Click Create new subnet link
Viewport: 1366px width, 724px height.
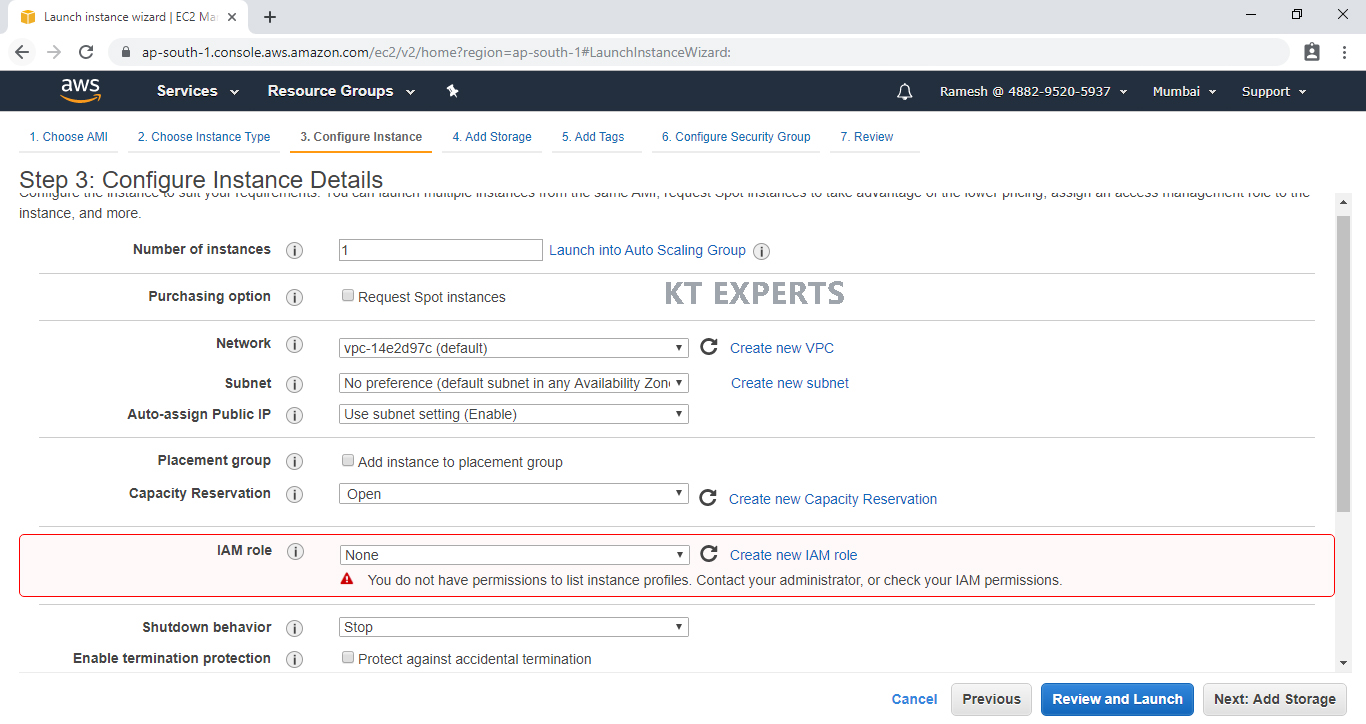[790, 383]
